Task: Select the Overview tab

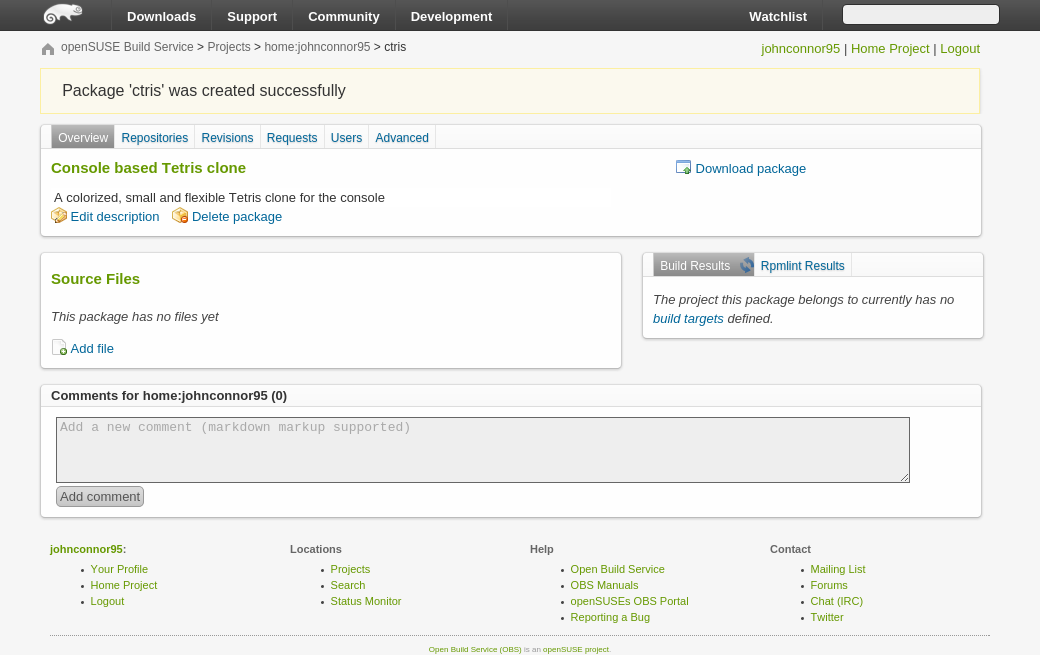Action: pos(83,137)
